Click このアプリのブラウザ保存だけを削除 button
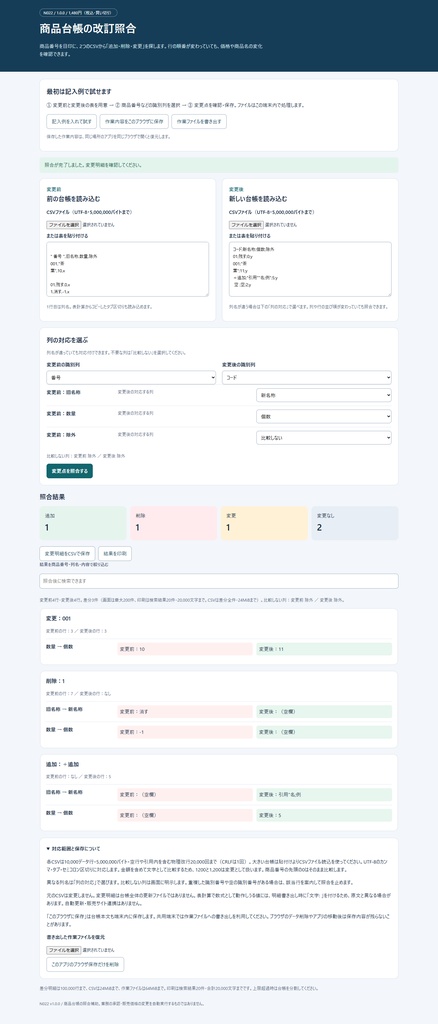 click(x=85, y=964)
